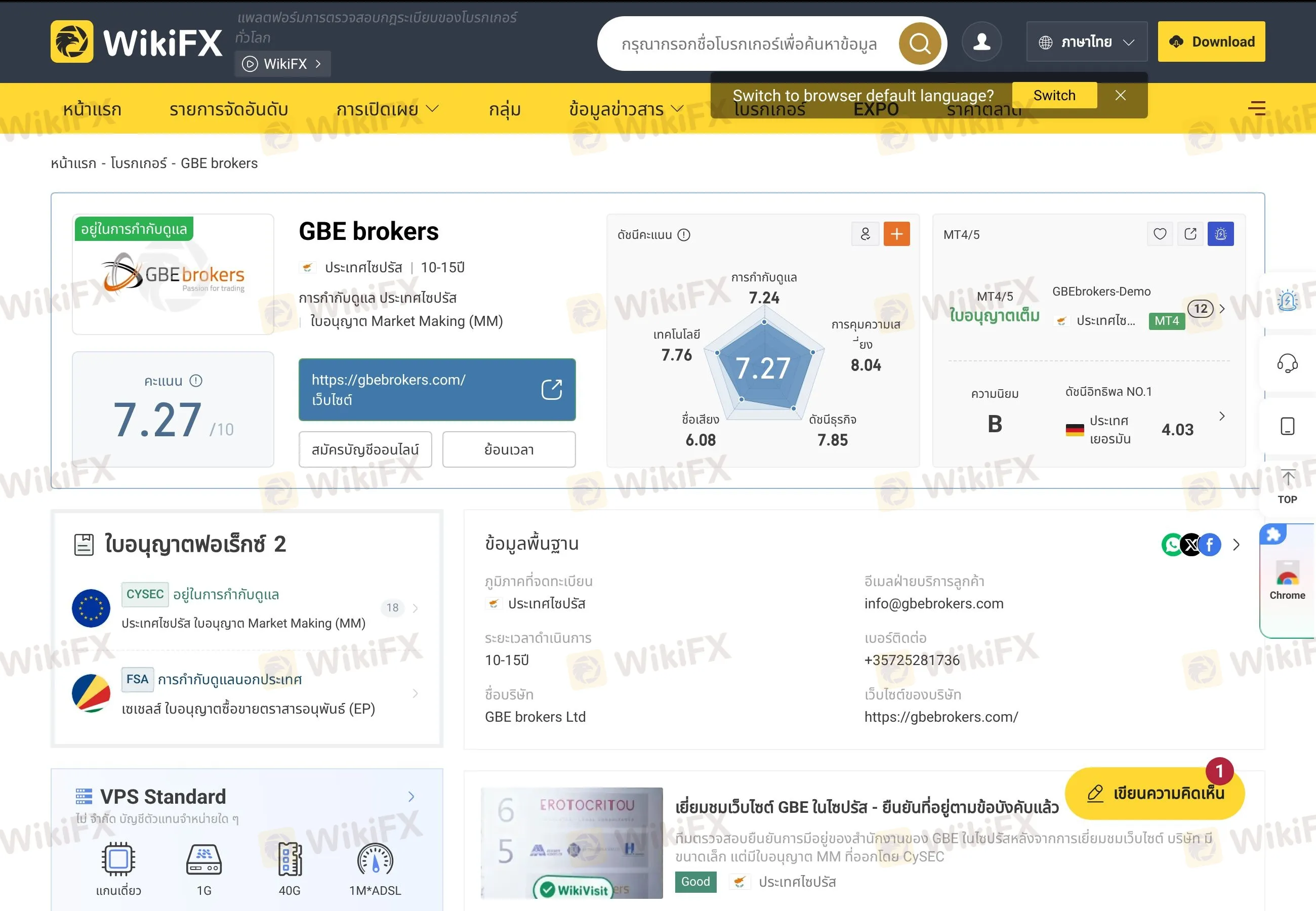Expand the FSA license row arrow
Image resolution: width=1316 pixels, height=911 pixels.
pos(416,693)
